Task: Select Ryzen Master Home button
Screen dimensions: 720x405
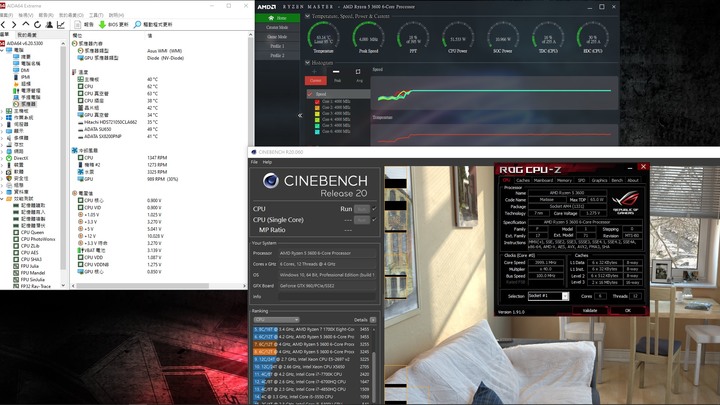Action: [x=277, y=18]
